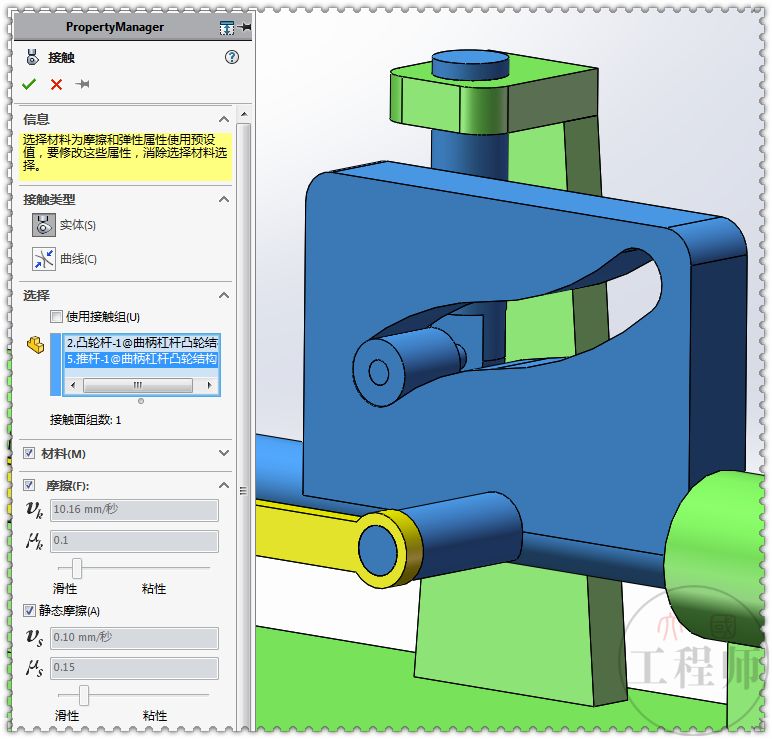
Task: Click dynamic friction coefficient field 0.1
Action: tap(134, 541)
